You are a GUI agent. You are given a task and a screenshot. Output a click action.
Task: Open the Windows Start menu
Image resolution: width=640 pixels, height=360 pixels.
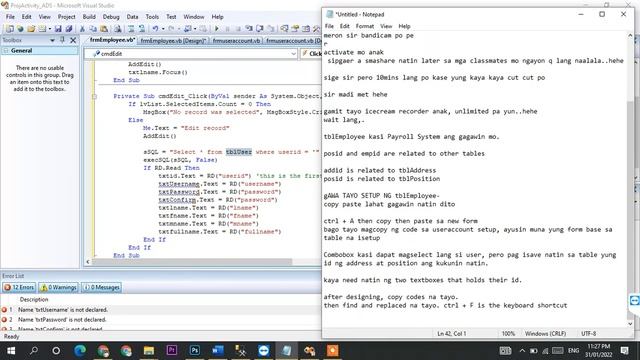(11, 351)
